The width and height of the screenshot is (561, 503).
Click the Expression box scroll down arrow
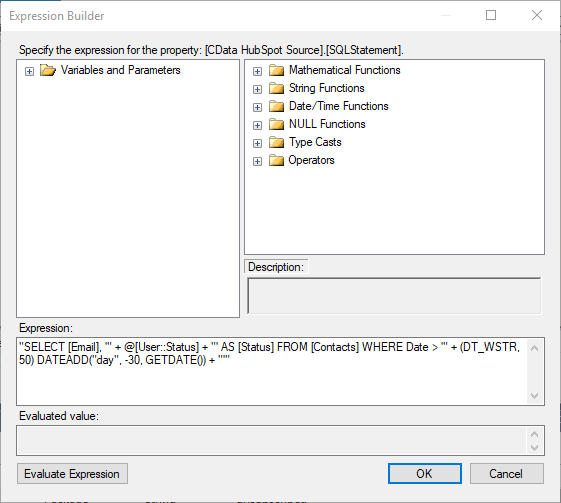tap(535, 396)
